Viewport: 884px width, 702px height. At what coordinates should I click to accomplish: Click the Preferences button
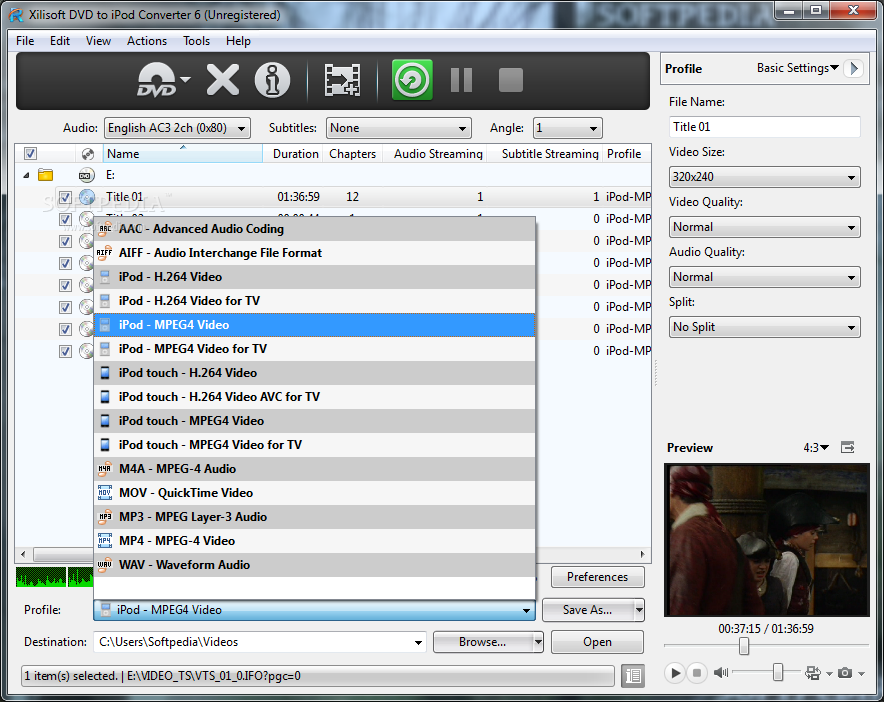tap(597, 577)
